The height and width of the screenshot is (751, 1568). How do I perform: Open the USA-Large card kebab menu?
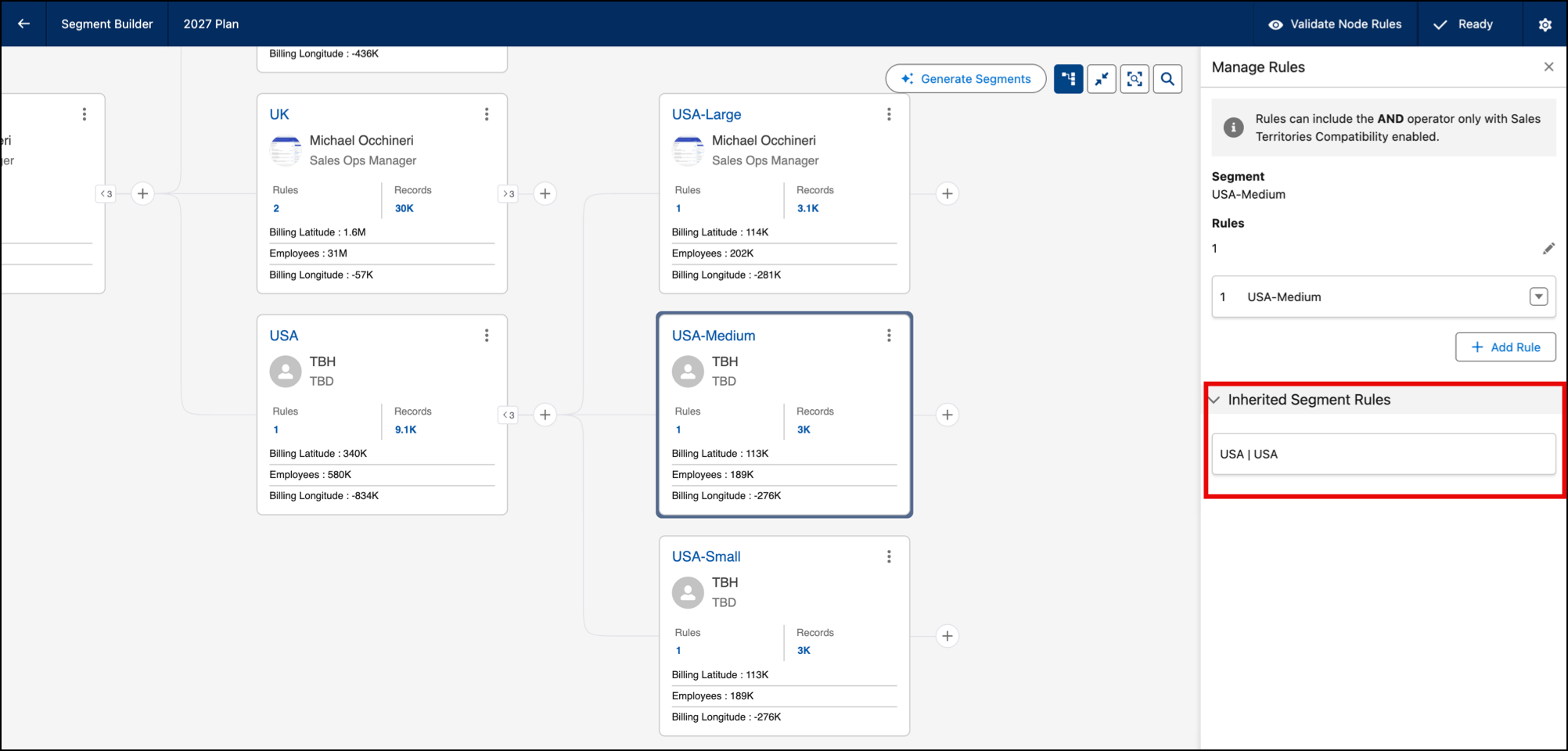[x=889, y=114]
